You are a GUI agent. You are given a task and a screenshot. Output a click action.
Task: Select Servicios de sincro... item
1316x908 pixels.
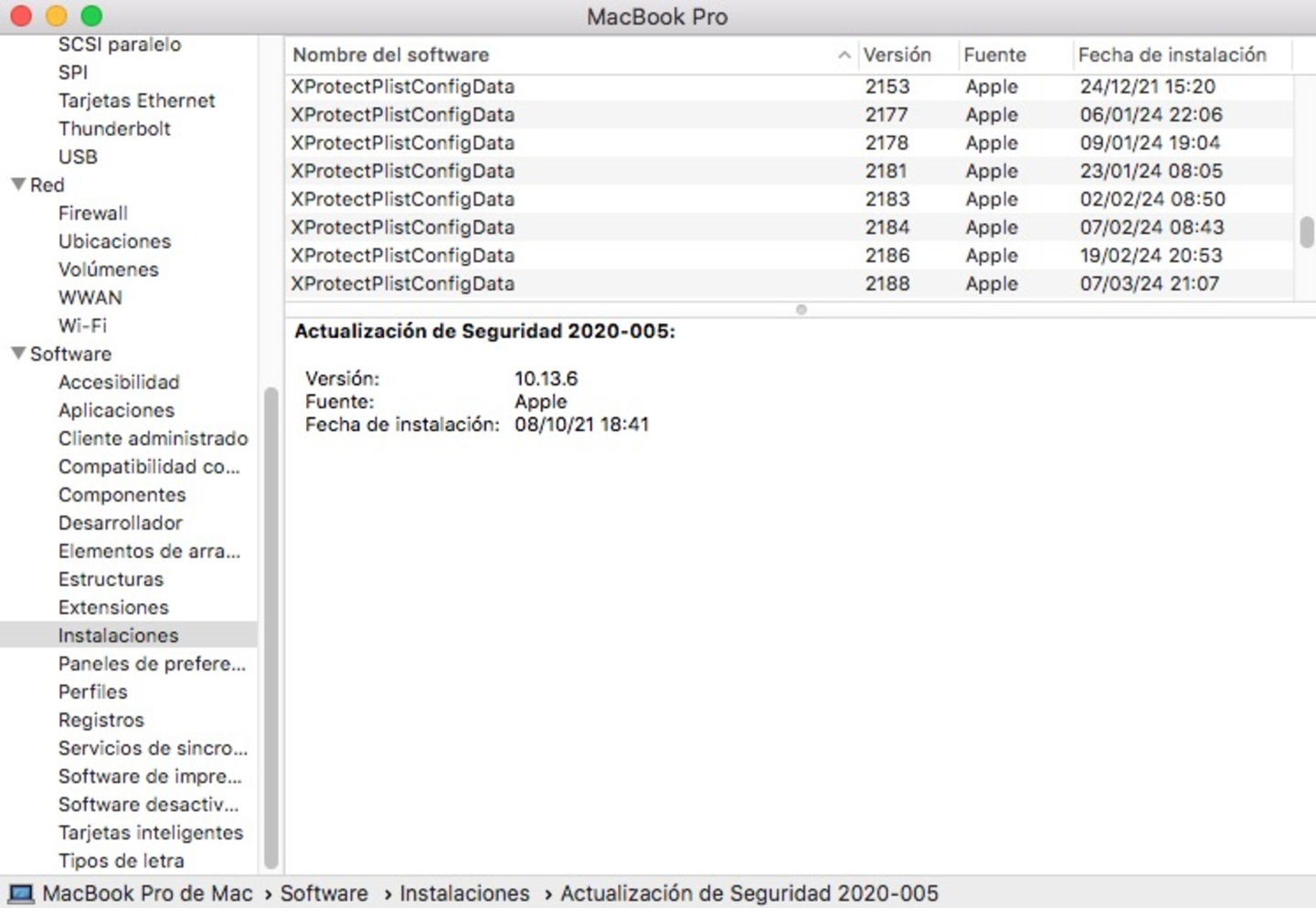(x=153, y=748)
